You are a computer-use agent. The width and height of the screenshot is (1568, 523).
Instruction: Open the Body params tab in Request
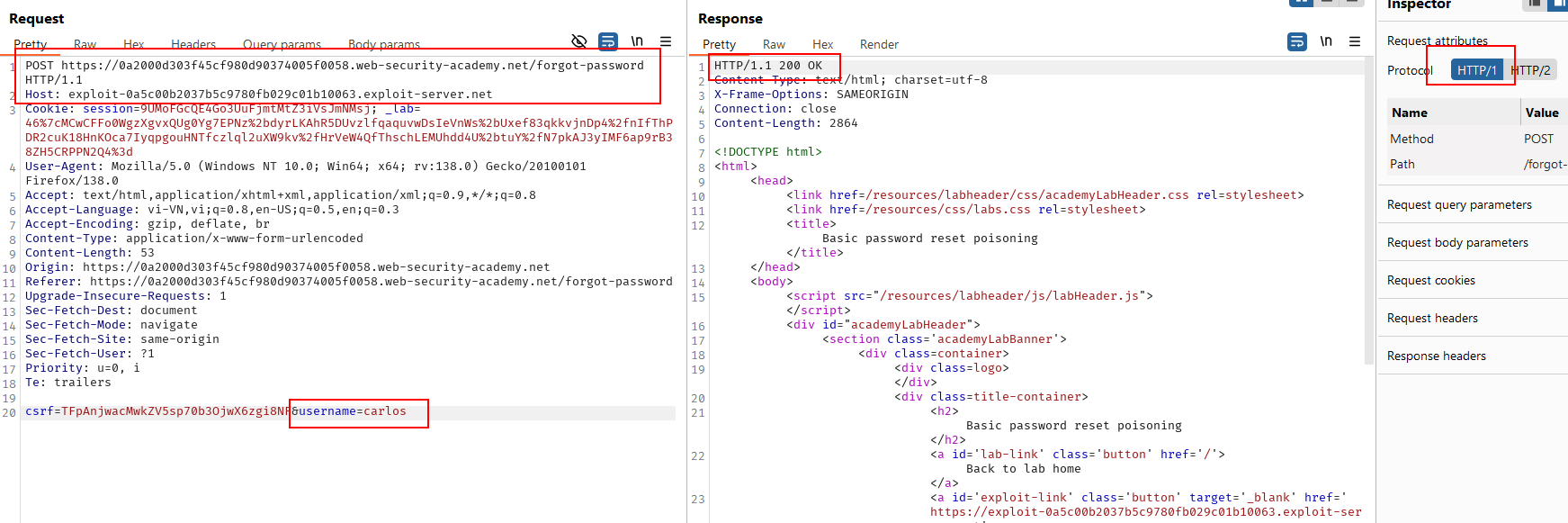point(384,44)
